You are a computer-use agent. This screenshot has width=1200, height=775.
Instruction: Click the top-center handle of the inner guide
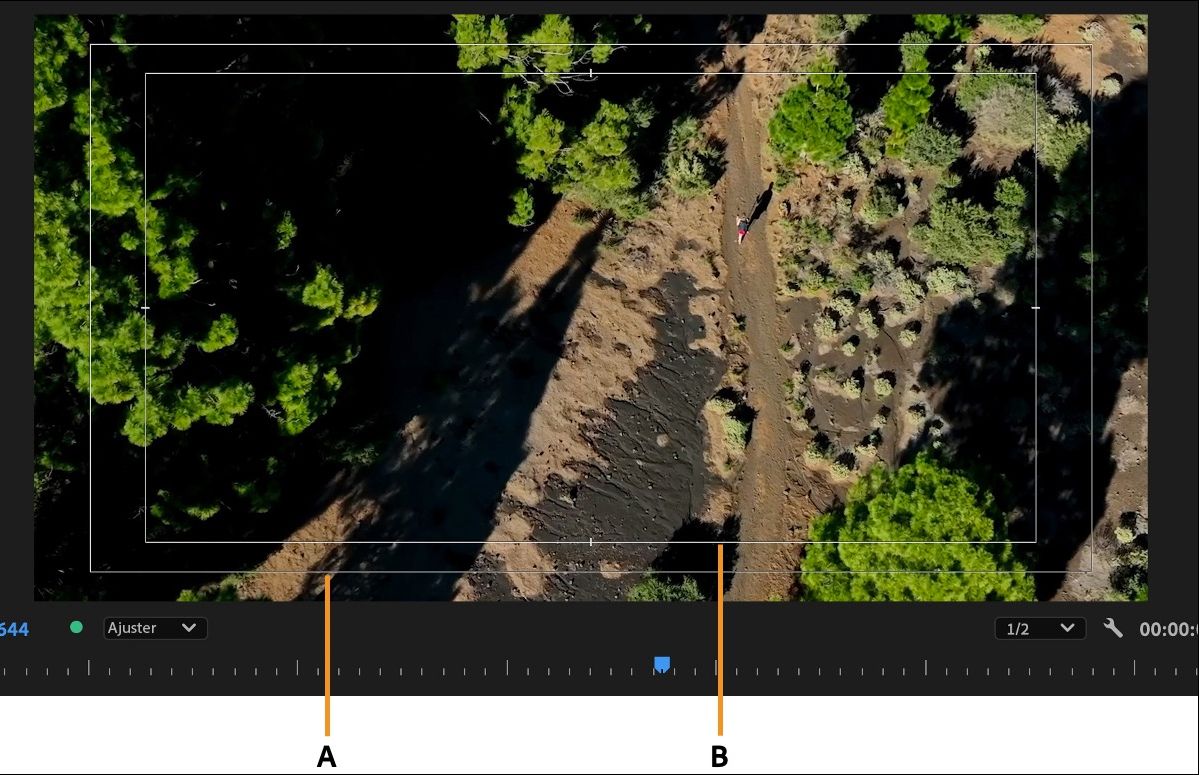591,73
